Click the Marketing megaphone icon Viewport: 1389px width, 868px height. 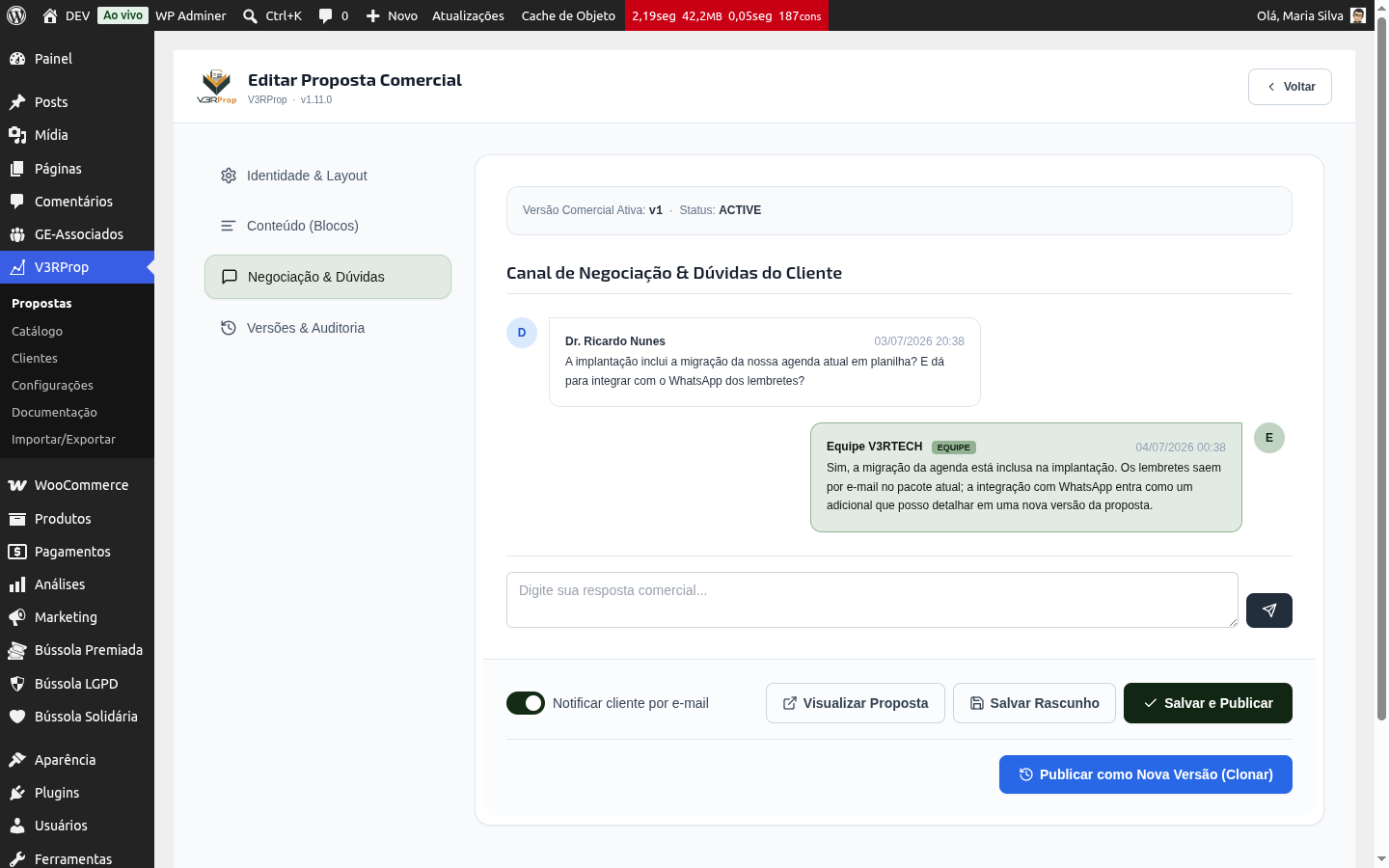(17, 617)
